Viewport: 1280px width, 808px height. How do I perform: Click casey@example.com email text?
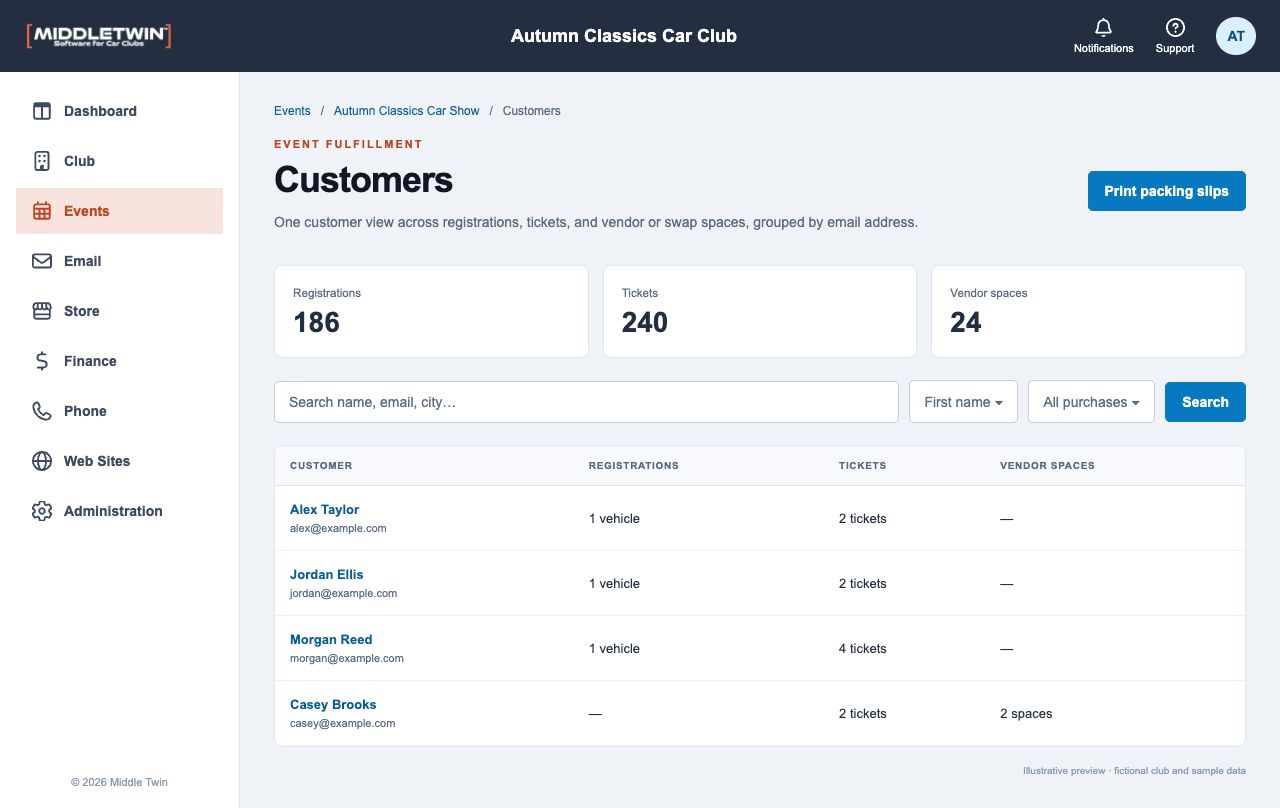tap(342, 723)
